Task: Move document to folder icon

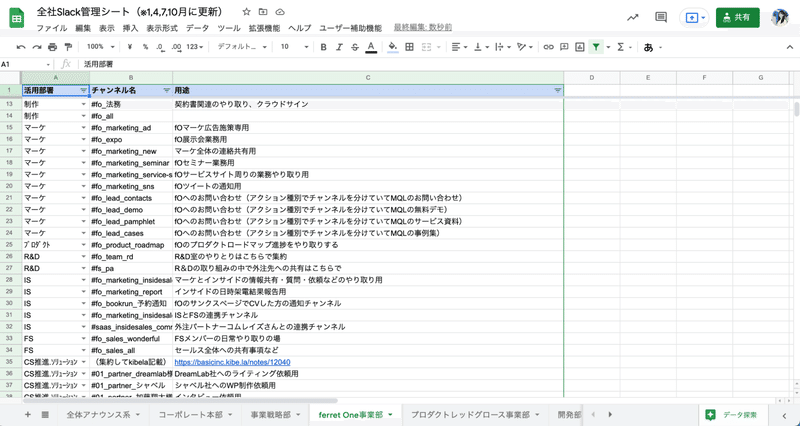Action: 263,12
